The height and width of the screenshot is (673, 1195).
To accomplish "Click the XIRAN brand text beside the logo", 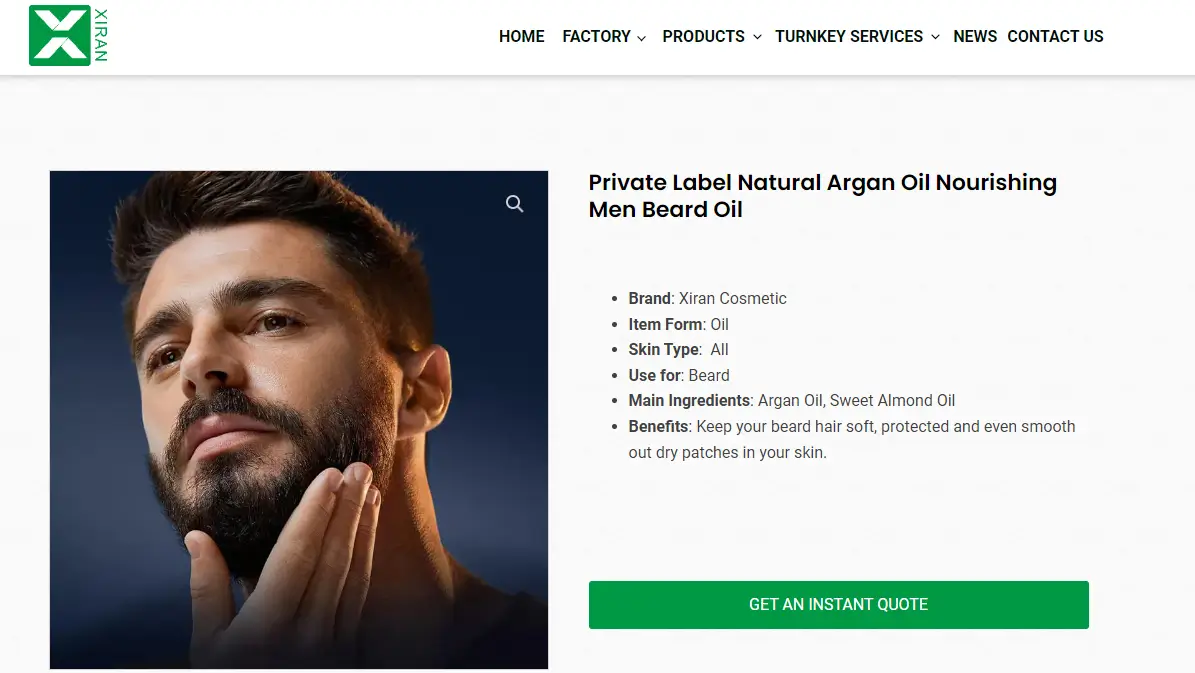I will point(99,34).
